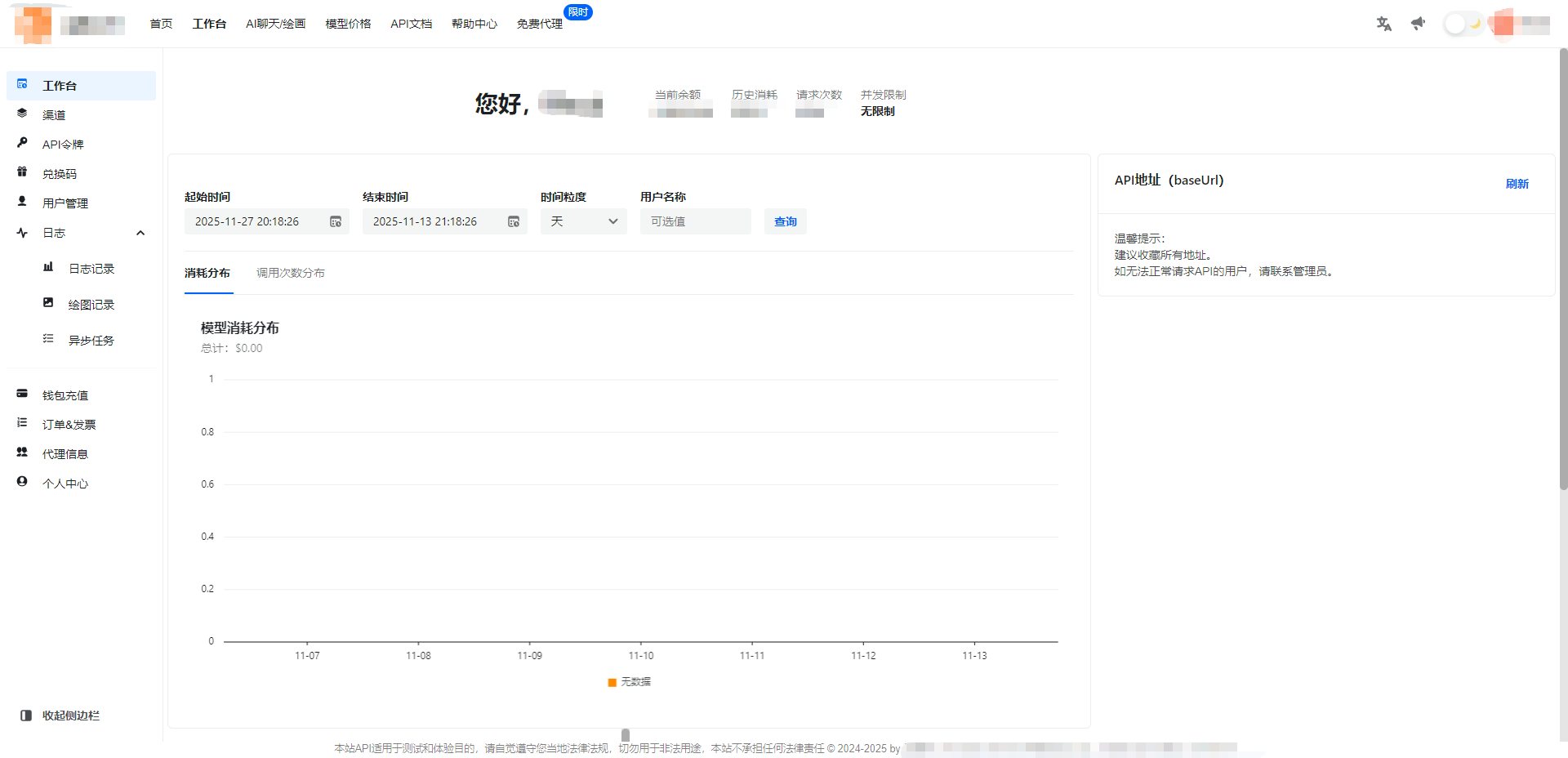Switch to the 调用次数分布 tab
Screen dimensions: 1568x758
(x=290, y=272)
